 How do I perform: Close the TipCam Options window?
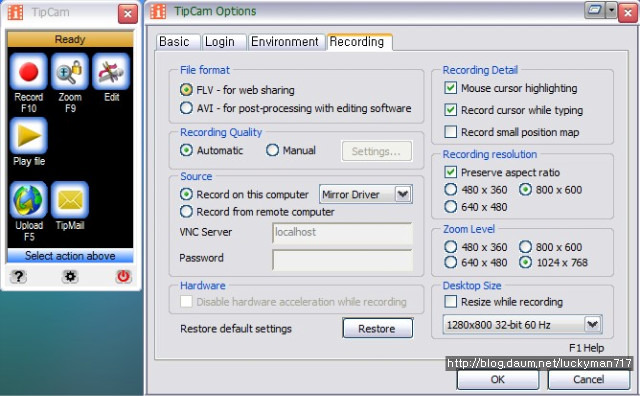click(x=628, y=13)
